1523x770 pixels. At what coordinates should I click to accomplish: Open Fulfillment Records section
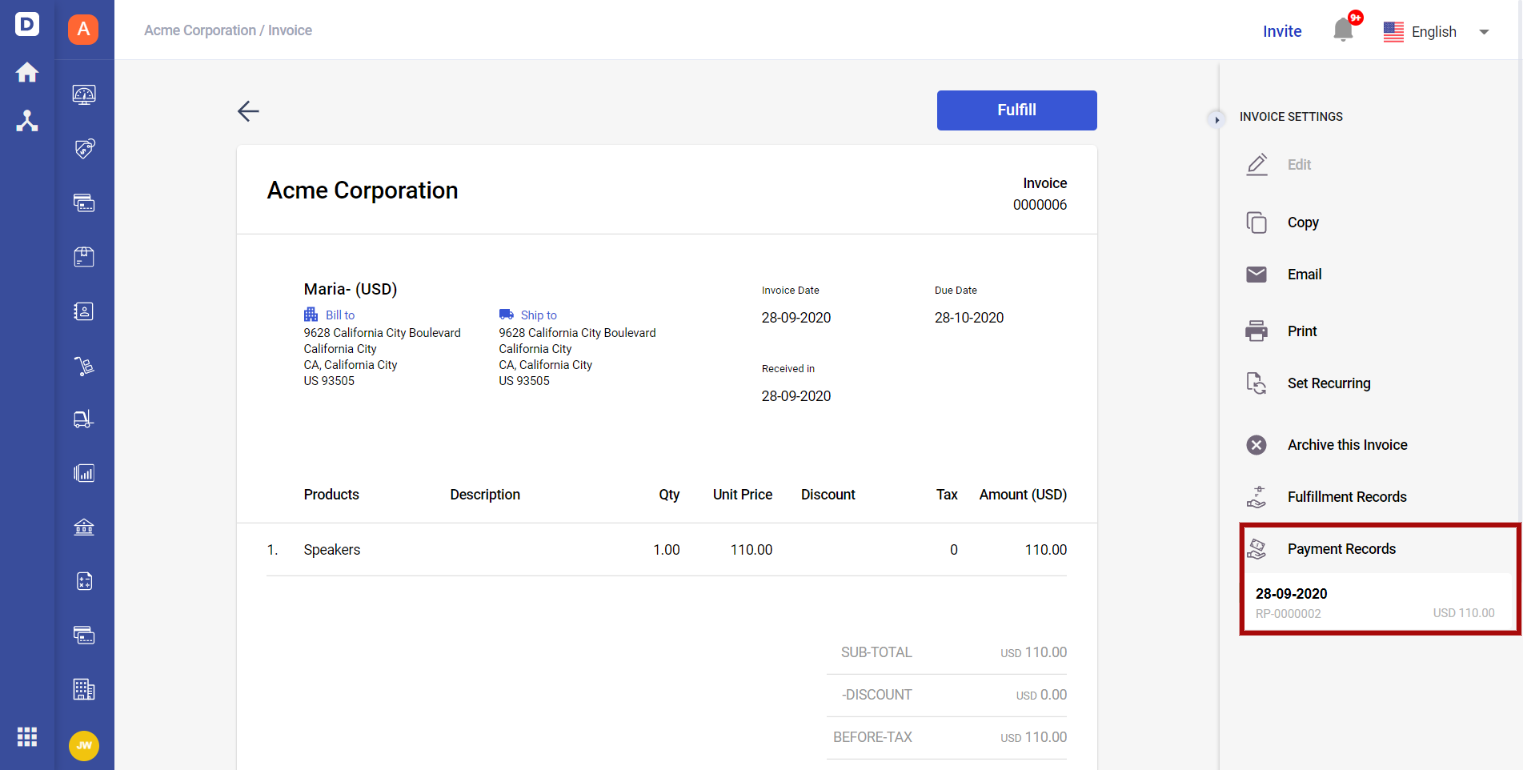pos(1347,497)
